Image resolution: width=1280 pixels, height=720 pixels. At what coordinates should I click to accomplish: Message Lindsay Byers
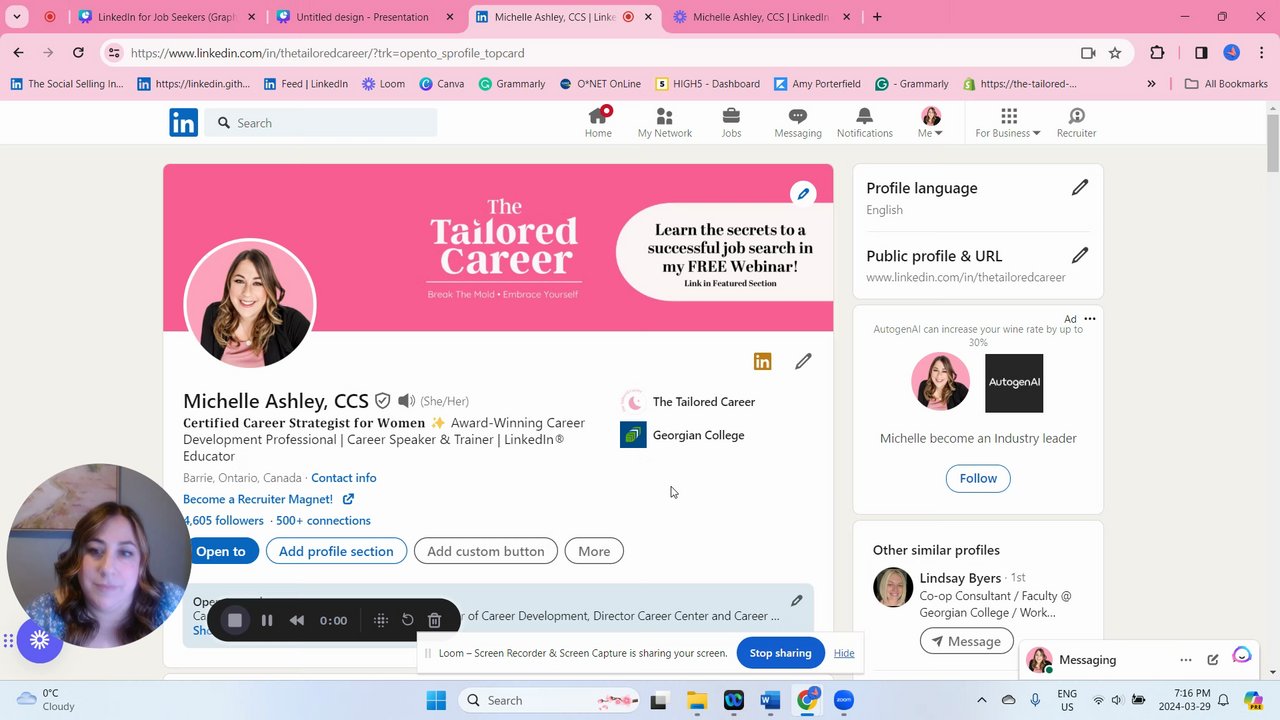coord(967,641)
